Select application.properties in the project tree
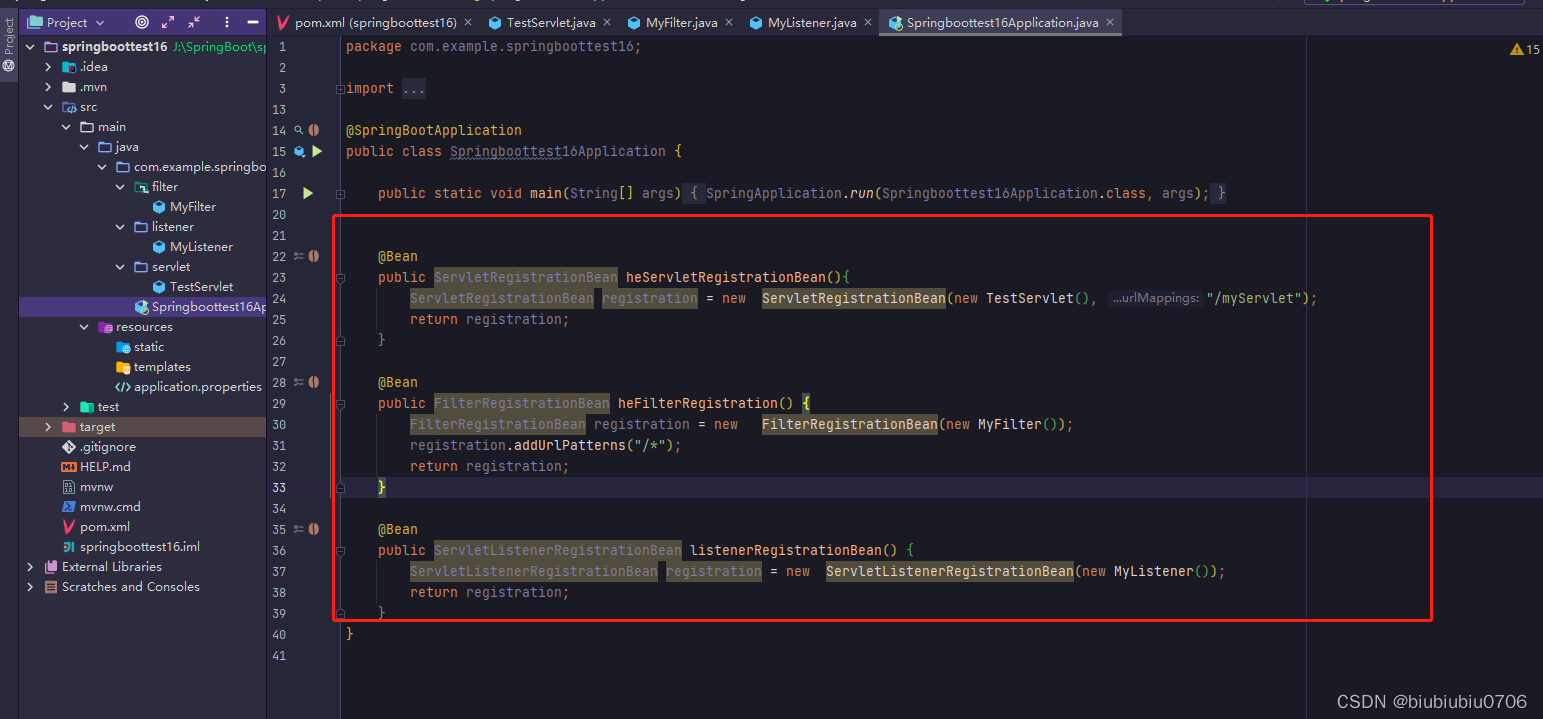 196,386
